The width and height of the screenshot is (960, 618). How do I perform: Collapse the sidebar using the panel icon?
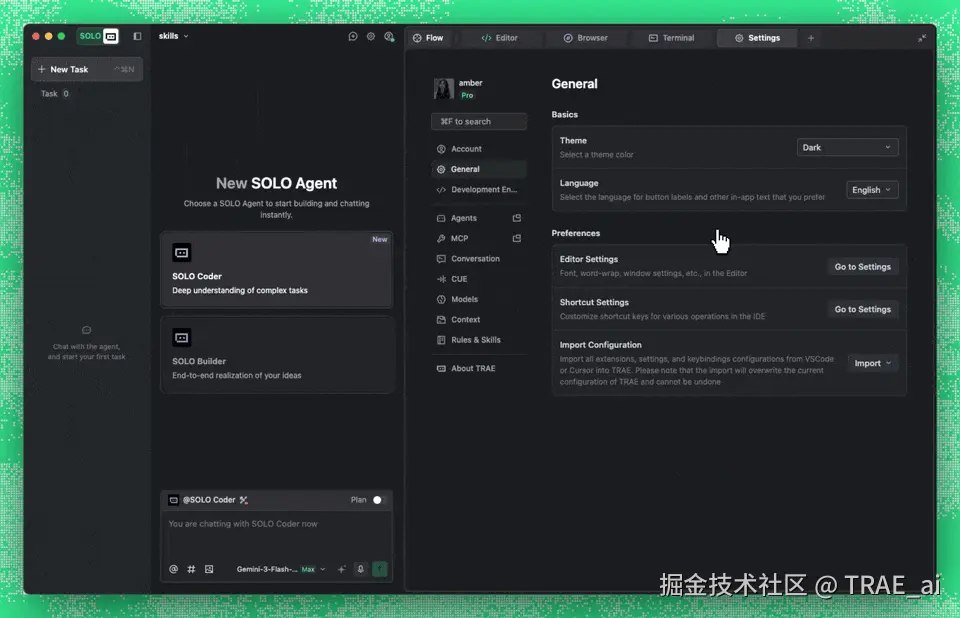click(x=137, y=36)
